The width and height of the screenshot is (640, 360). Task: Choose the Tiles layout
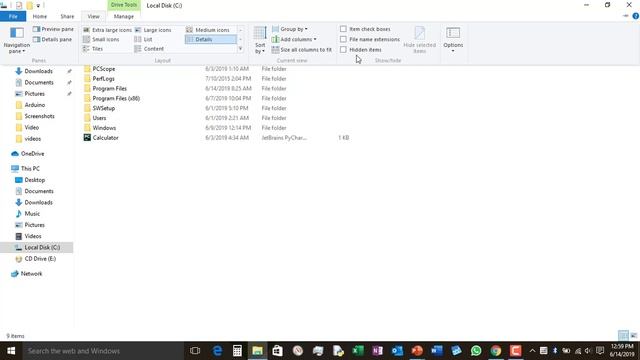tap(93, 49)
